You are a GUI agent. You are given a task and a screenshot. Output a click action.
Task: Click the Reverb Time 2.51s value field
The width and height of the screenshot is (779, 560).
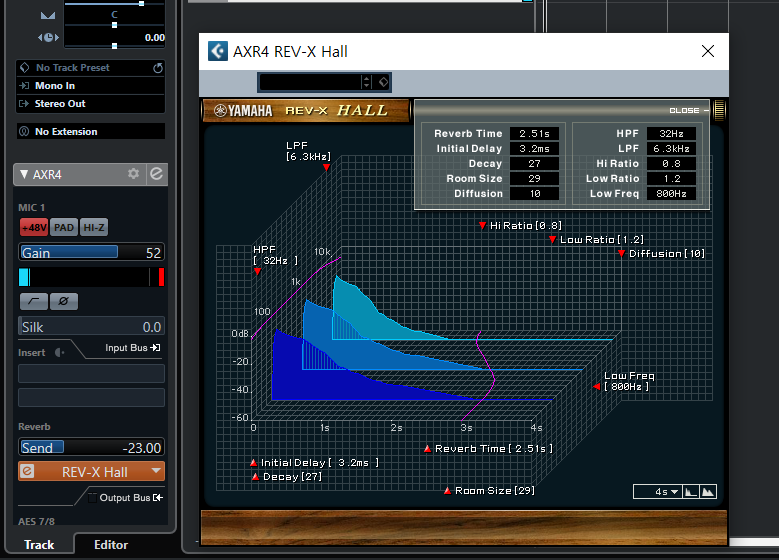pyautogui.click(x=535, y=133)
